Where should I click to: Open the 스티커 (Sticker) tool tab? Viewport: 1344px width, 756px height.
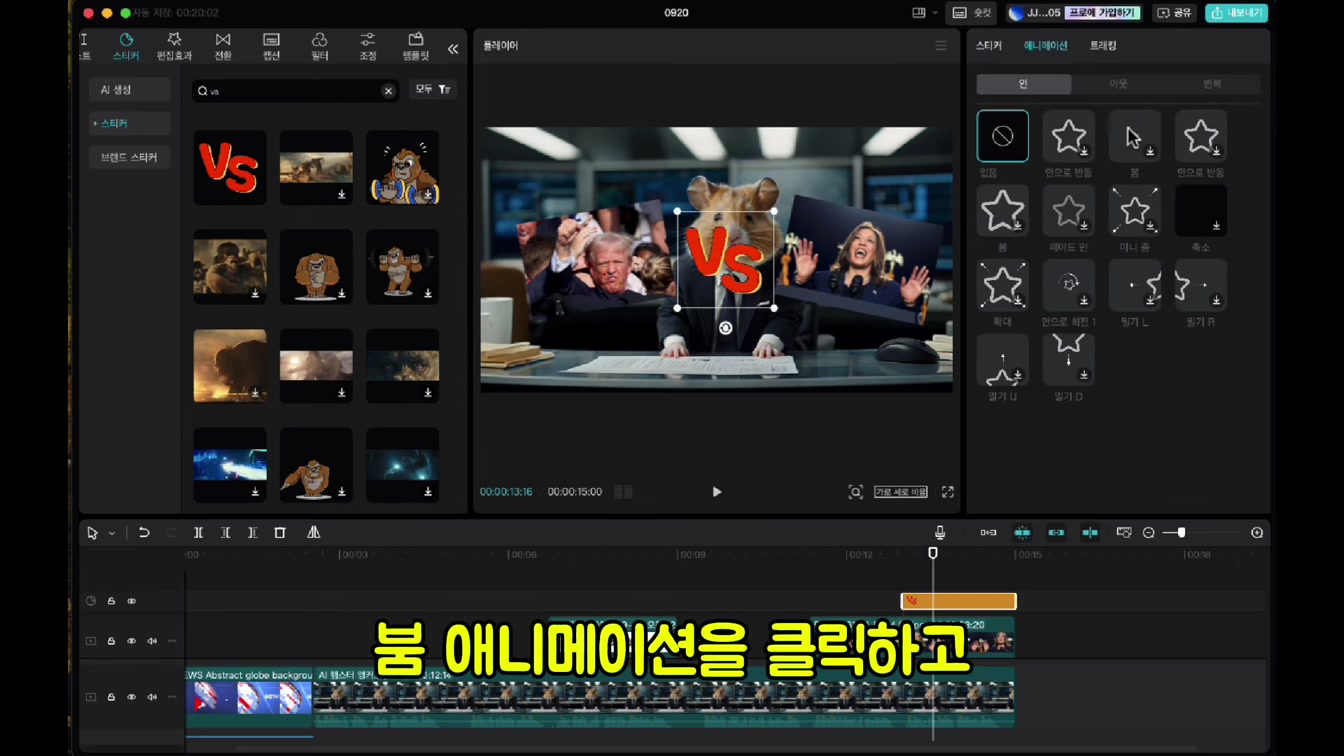tap(126, 46)
